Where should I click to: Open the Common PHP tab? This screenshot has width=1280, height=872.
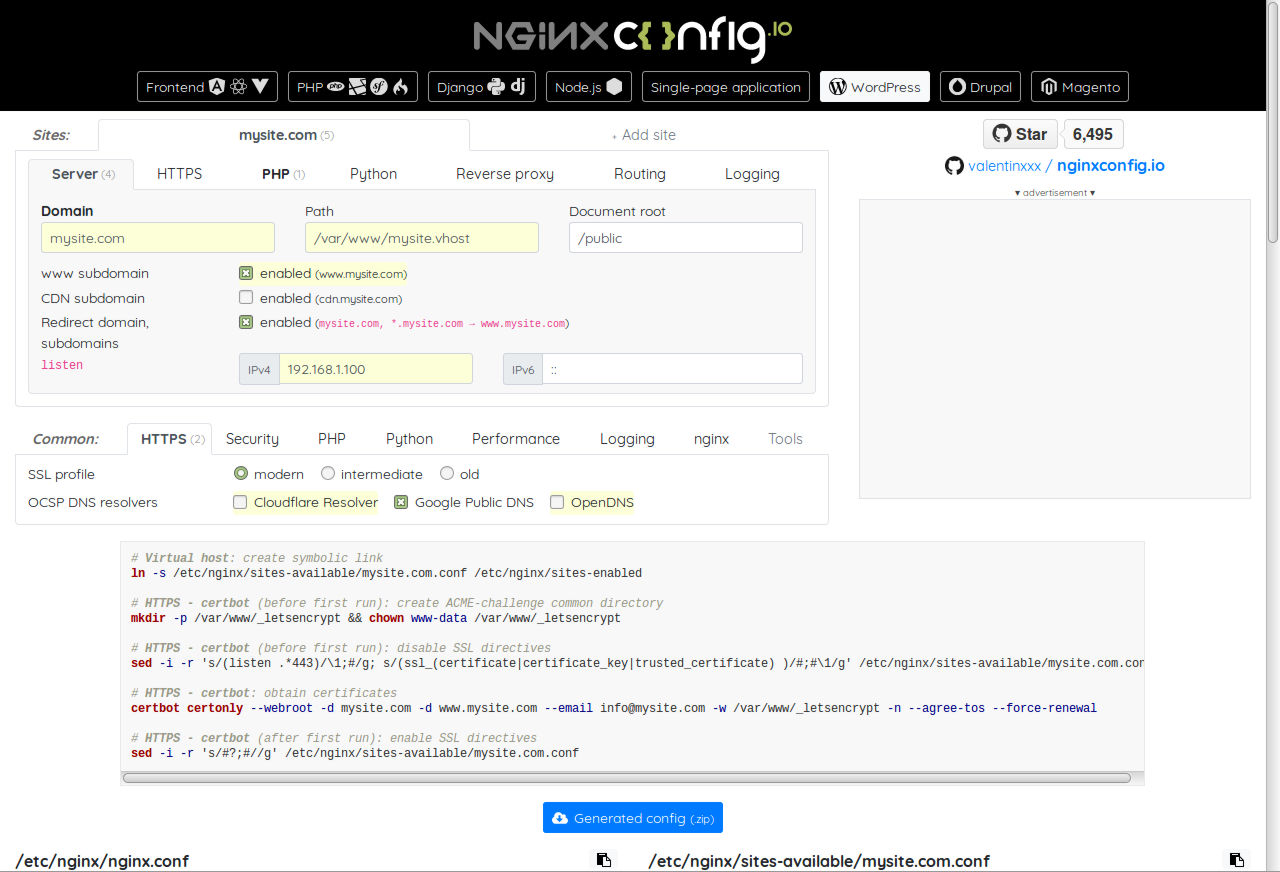pyautogui.click(x=332, y=439)
